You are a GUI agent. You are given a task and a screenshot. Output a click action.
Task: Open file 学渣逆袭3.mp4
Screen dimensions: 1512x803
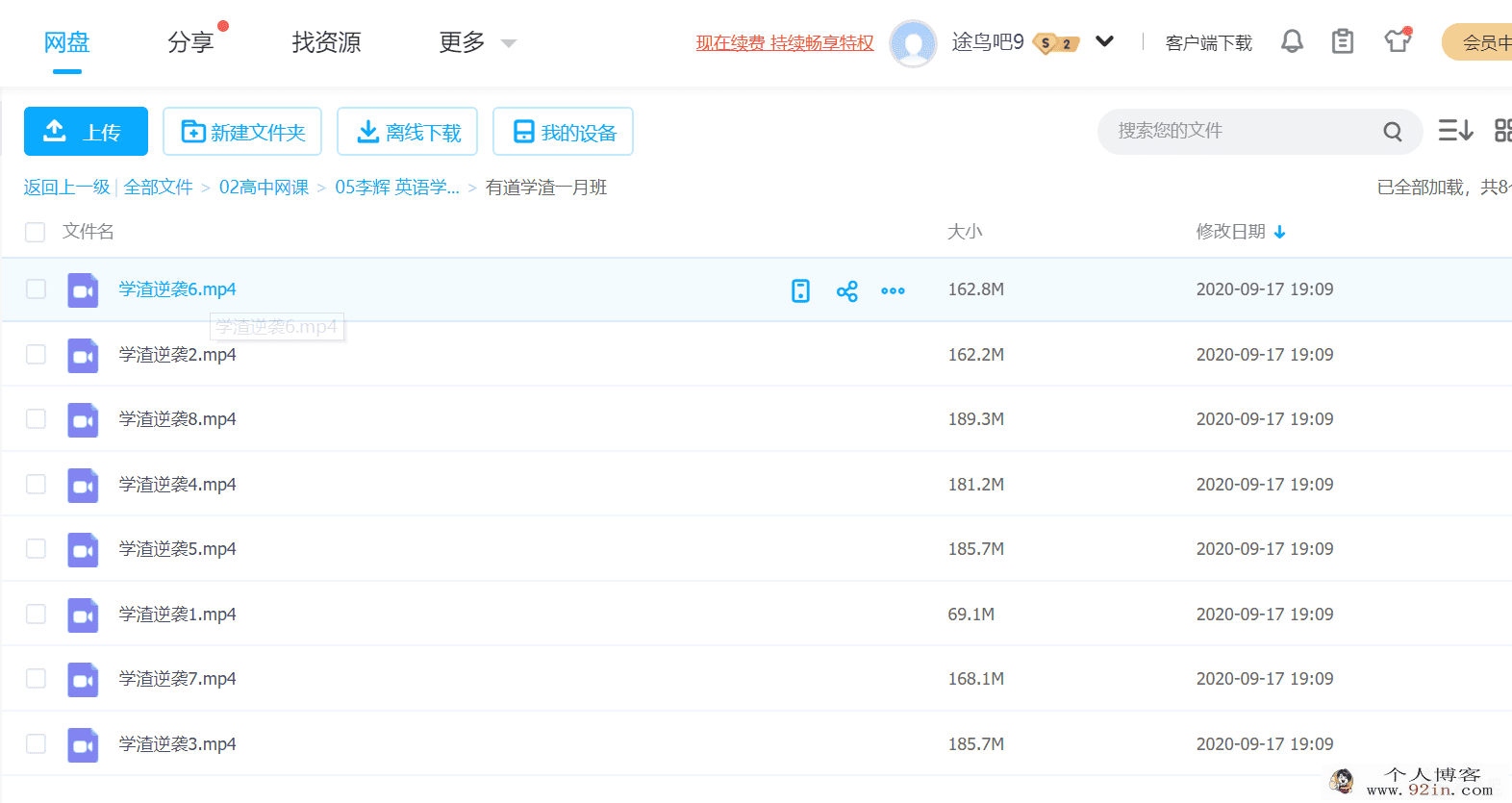click(x=177, y=744)
